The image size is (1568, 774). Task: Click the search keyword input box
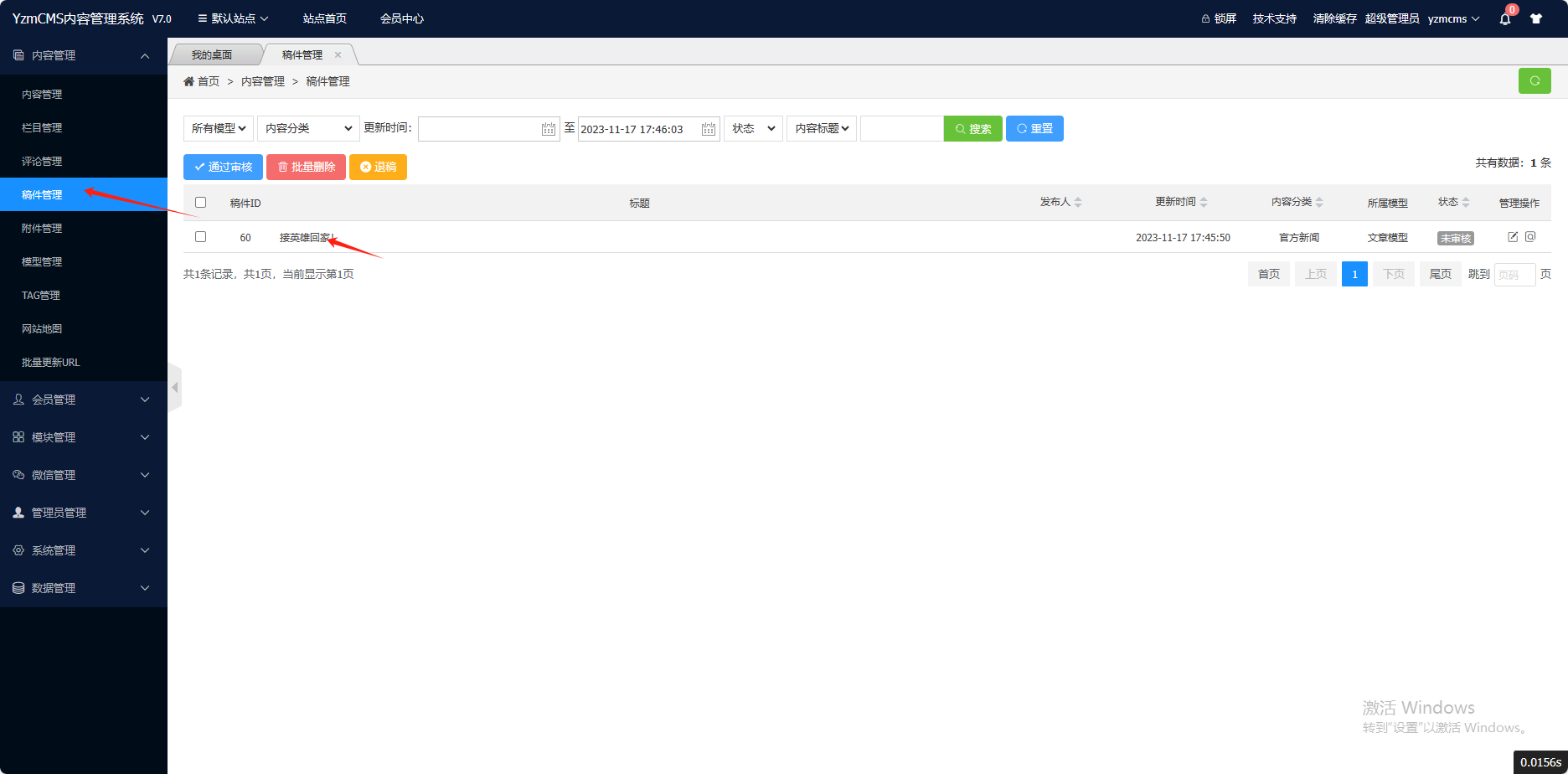coord(902,128)
